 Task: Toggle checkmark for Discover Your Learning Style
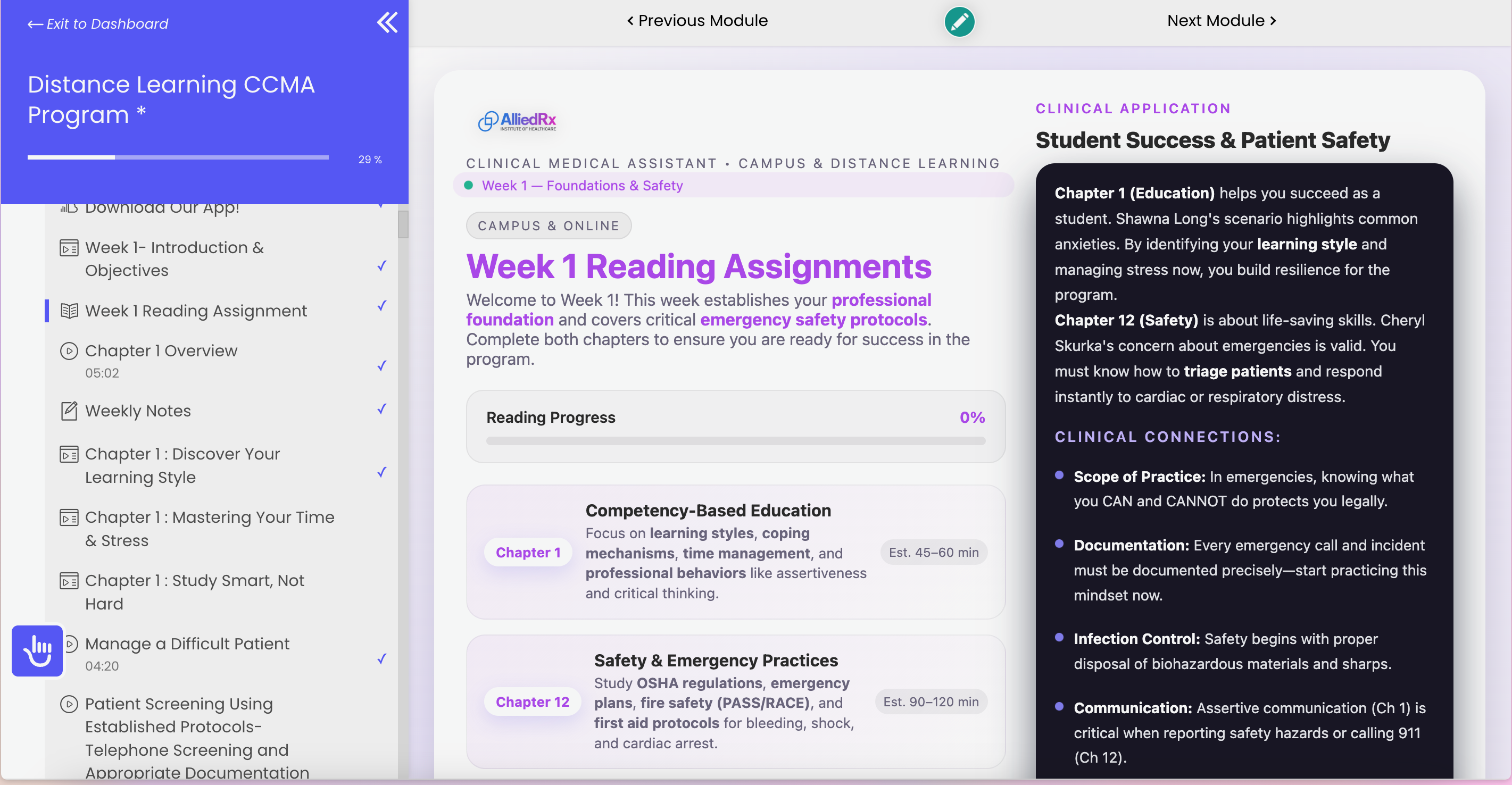tap(381, 472)
